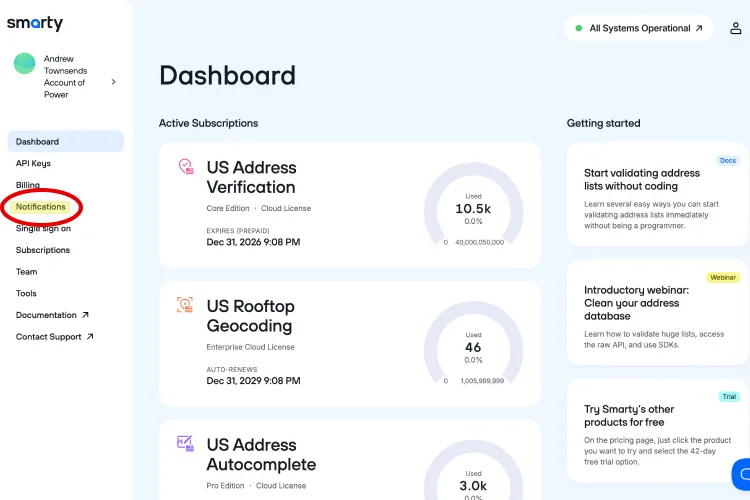Click the US Rooftop Geocoding icon
Screen dimensions: 750x500
click(185, 305)
